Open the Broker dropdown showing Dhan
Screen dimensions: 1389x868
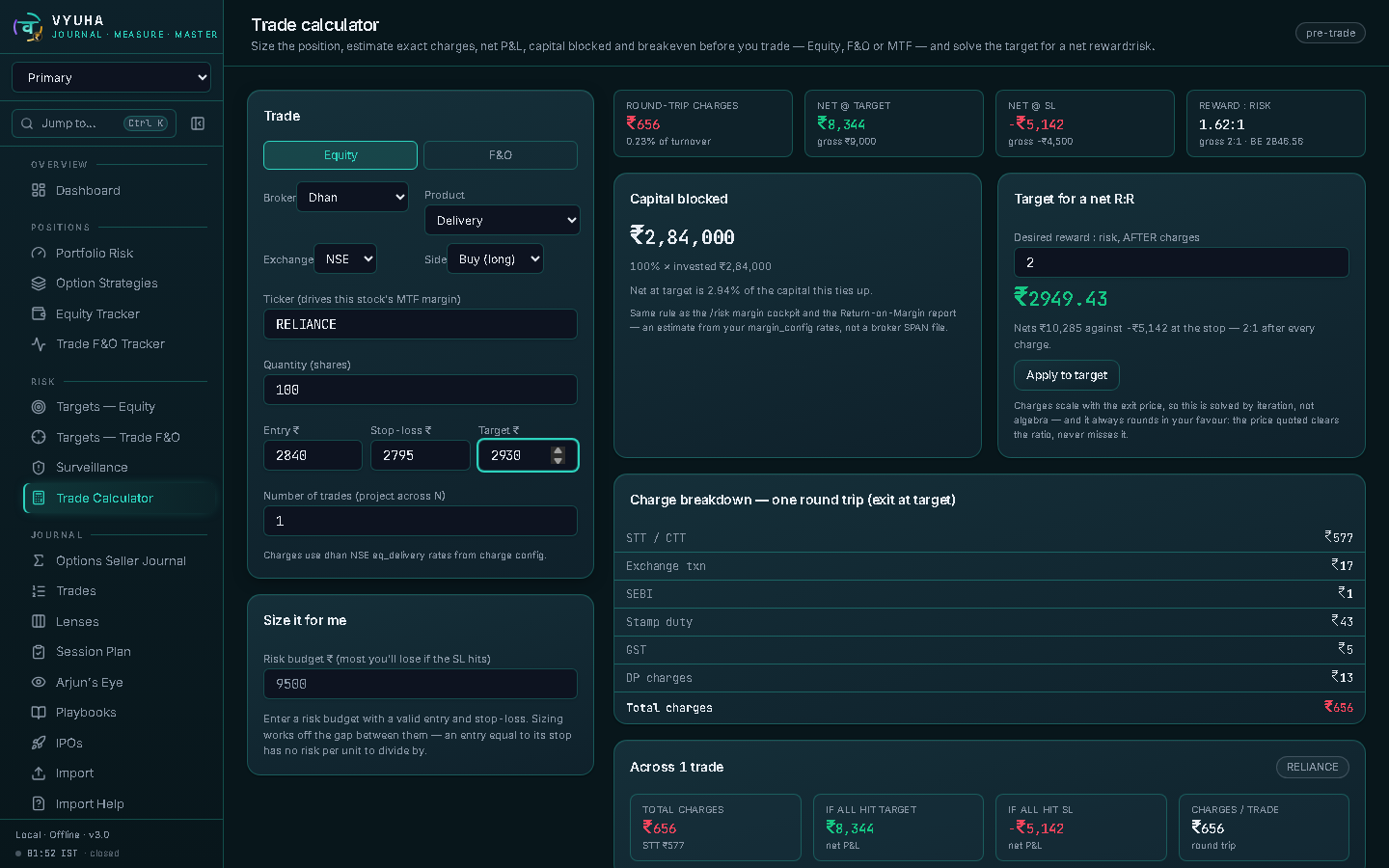[x=353, y=197]
